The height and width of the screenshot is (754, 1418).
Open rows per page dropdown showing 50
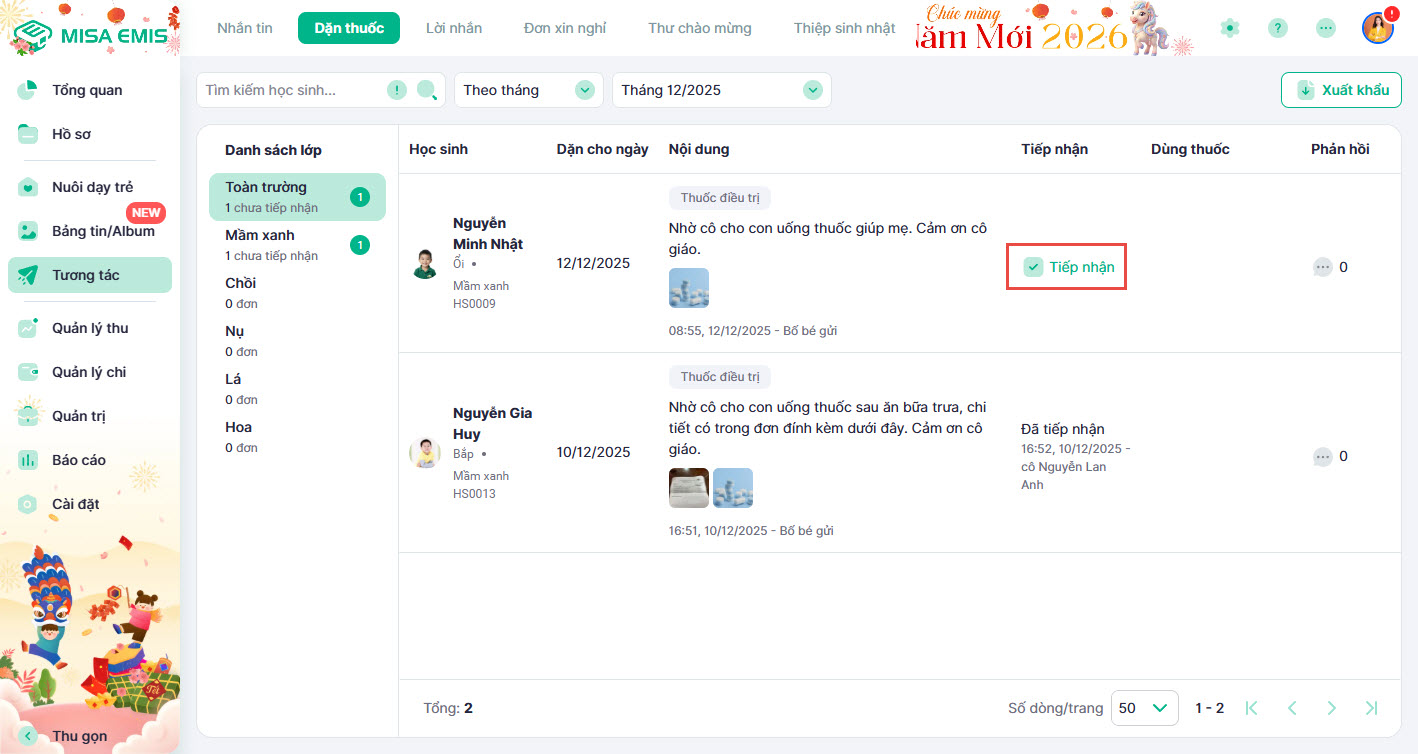coord(1143,708)
